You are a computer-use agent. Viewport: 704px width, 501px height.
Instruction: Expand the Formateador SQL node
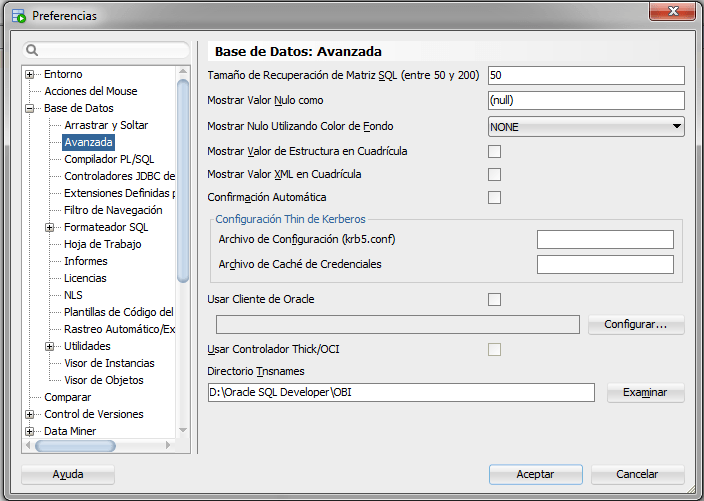coord(50,228)
